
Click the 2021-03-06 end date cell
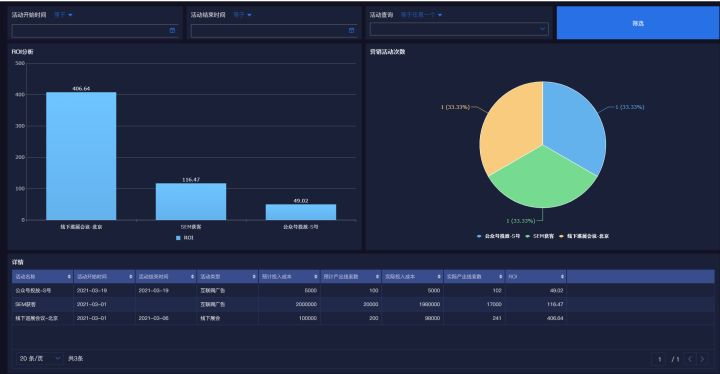click(166, 318)
